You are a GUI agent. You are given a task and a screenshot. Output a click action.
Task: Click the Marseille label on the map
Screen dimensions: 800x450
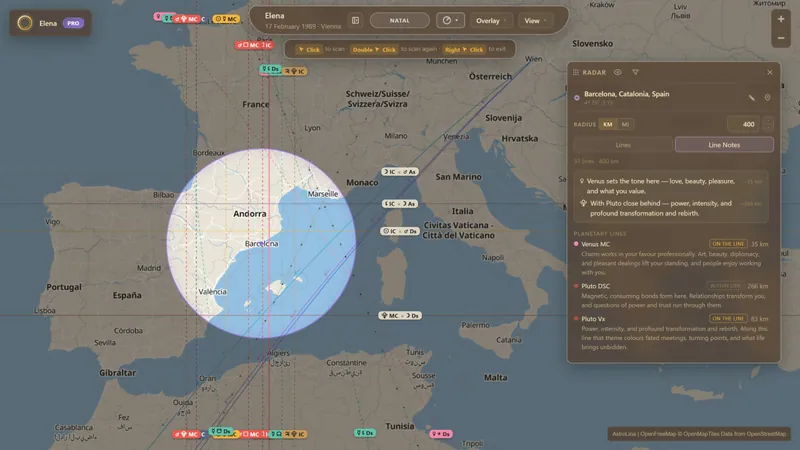click(x=322, y=194)
